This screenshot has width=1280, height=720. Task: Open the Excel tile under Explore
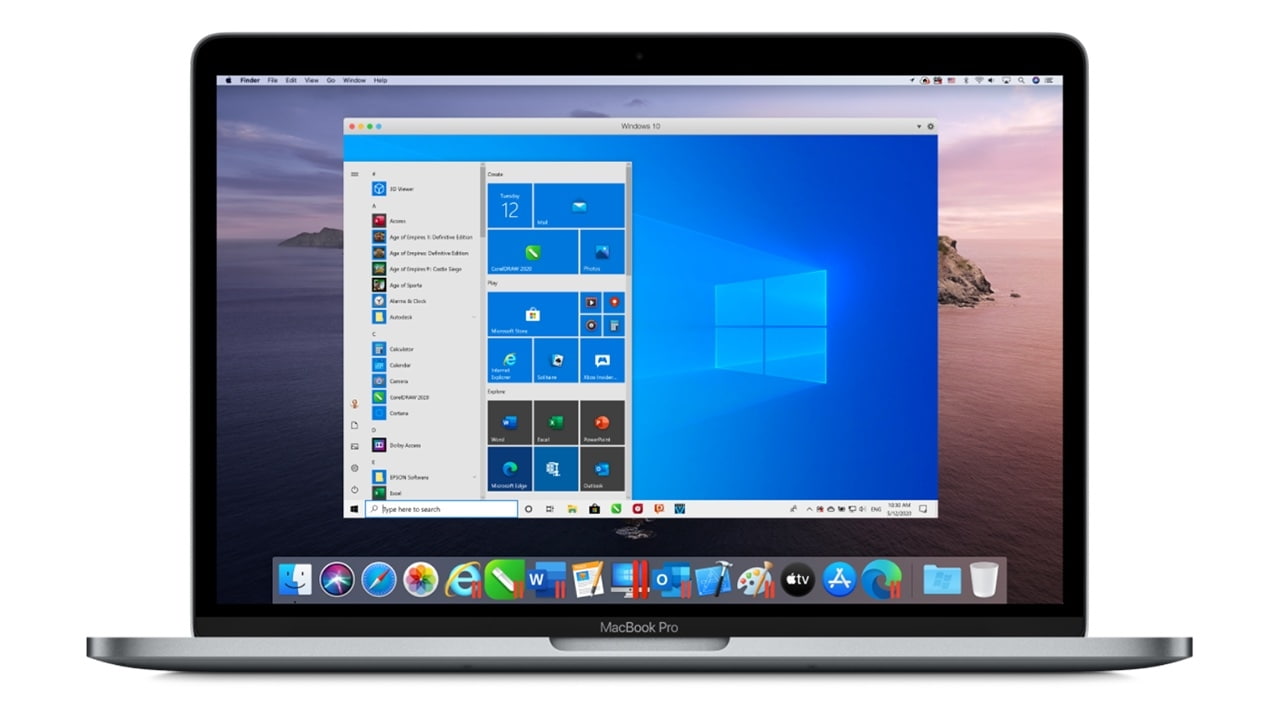click(556, 423)
